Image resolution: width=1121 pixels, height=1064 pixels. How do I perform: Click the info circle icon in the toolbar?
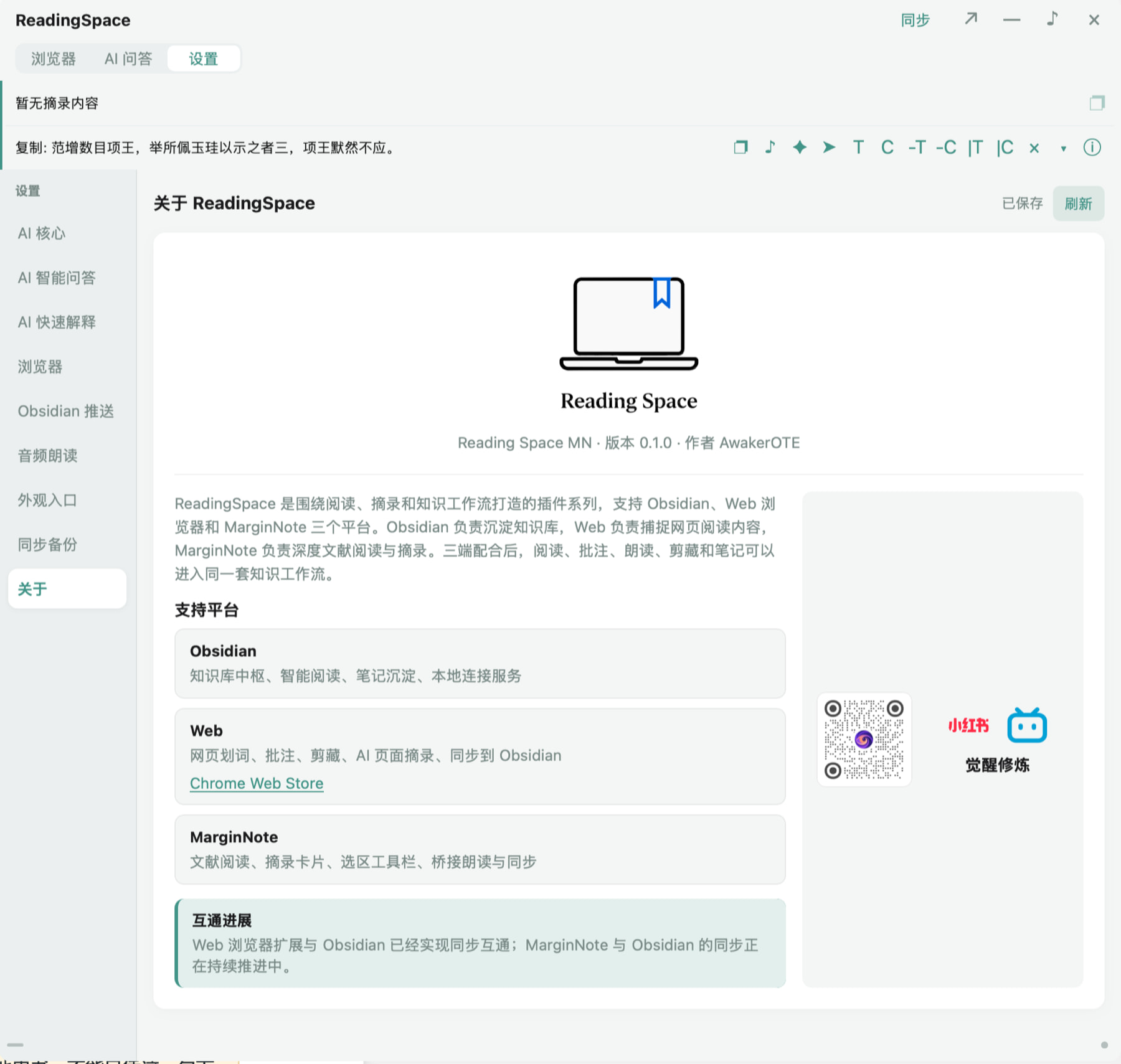tap(1092, 148)
